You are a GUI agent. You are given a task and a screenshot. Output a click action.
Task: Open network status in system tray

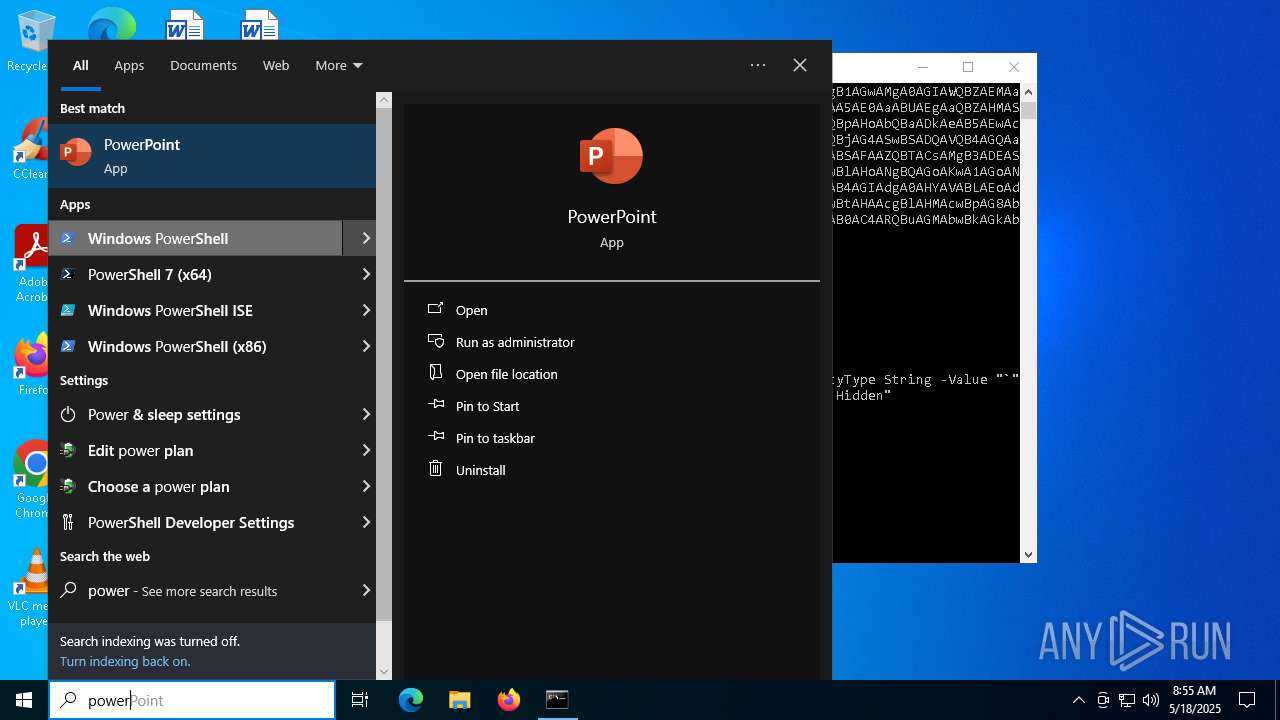point(1126,700)
